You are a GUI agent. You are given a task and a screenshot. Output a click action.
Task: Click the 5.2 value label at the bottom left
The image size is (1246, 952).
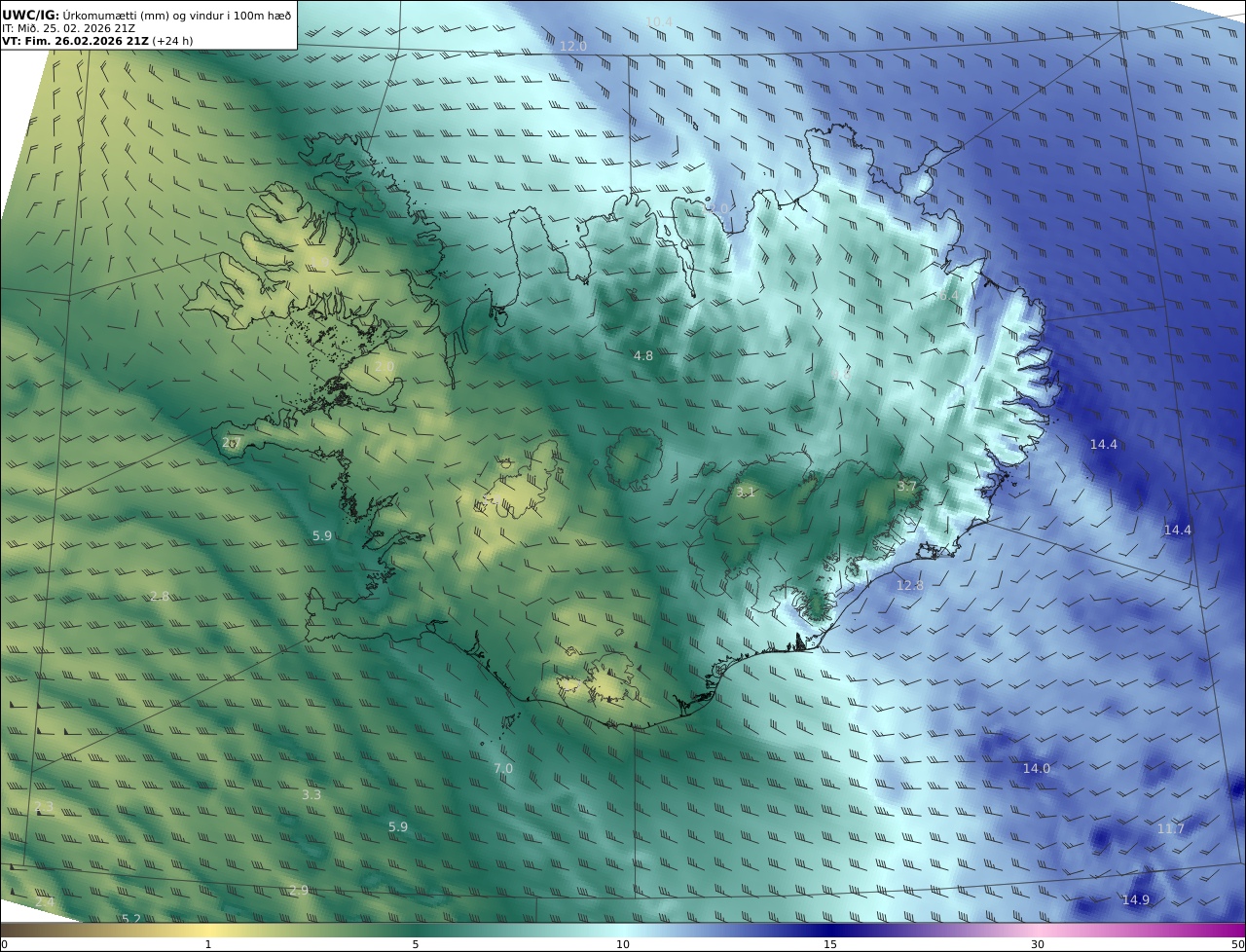tap(131, 919)
